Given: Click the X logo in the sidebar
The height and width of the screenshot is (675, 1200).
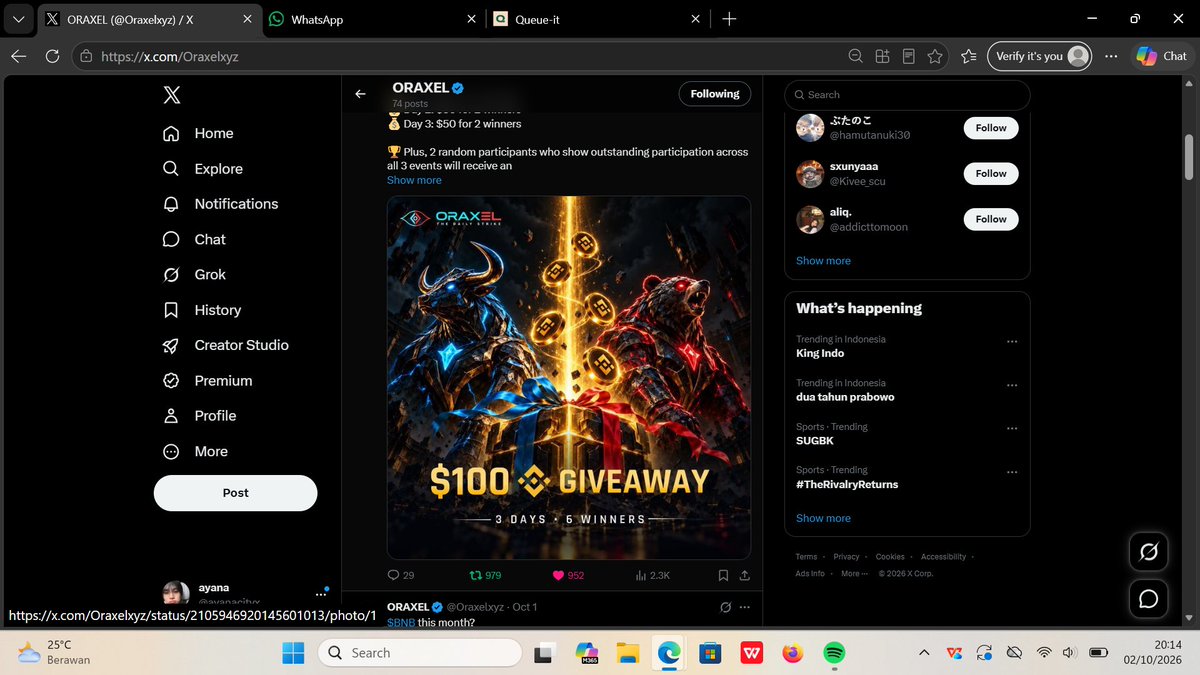Looking at the screenshot, I should point(172,95).
